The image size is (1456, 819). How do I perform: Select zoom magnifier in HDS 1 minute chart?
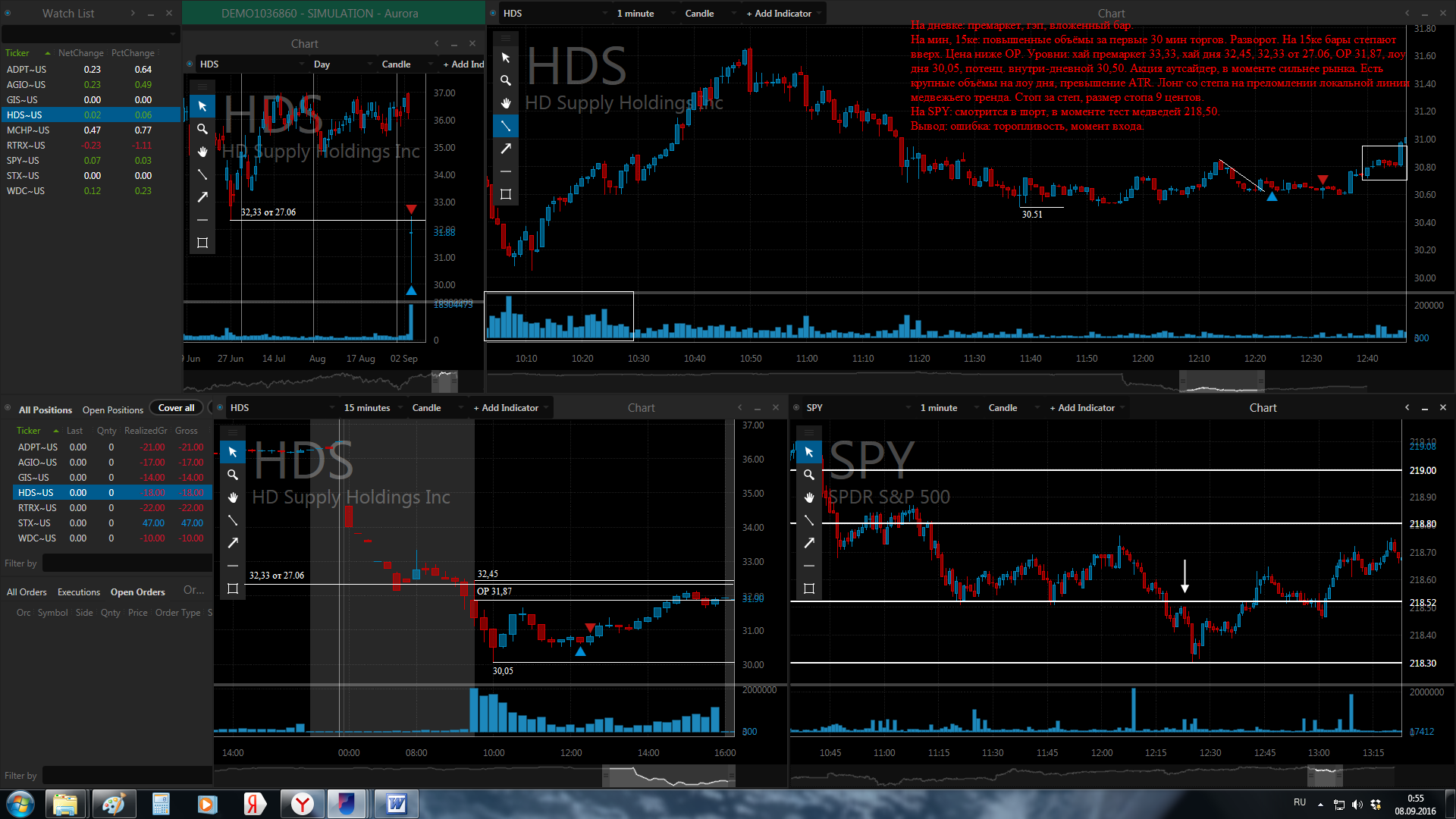click(506, 80)
